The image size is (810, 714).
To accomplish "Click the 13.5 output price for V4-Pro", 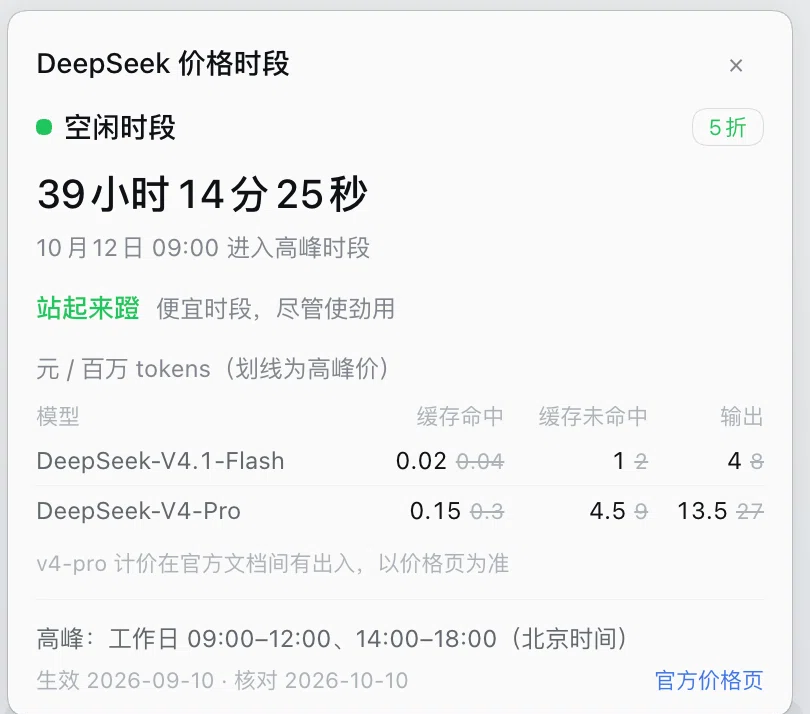I will pos(702,511).
